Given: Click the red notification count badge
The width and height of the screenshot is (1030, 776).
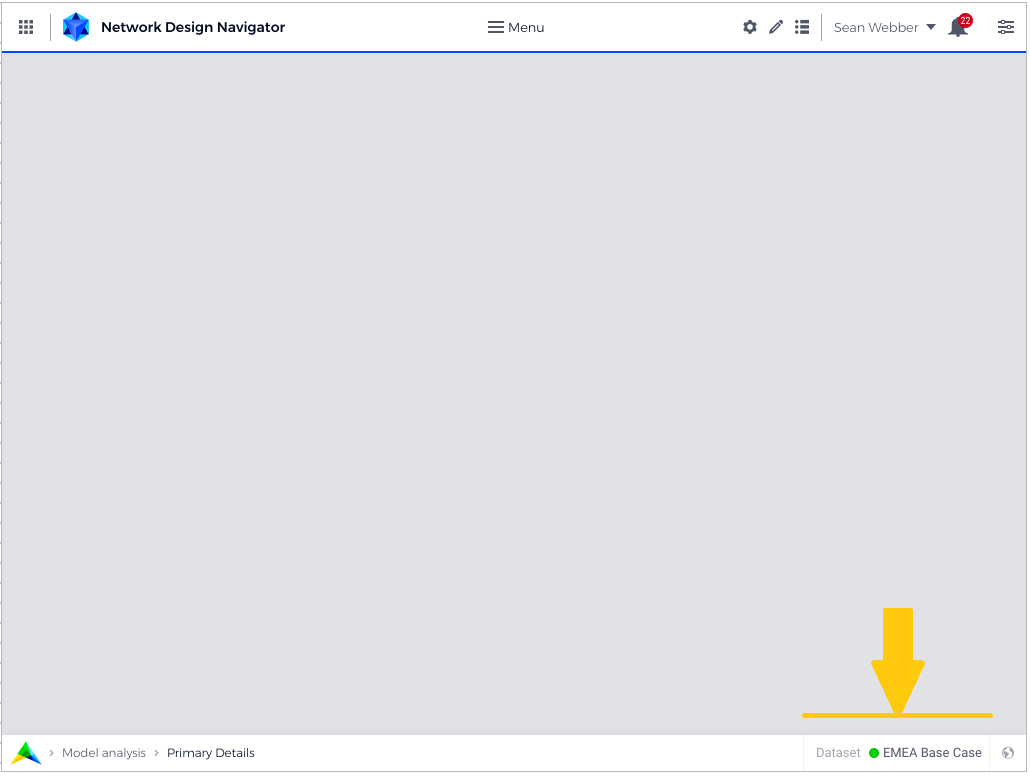Looking at the screenshot, I should pos(966,18).
